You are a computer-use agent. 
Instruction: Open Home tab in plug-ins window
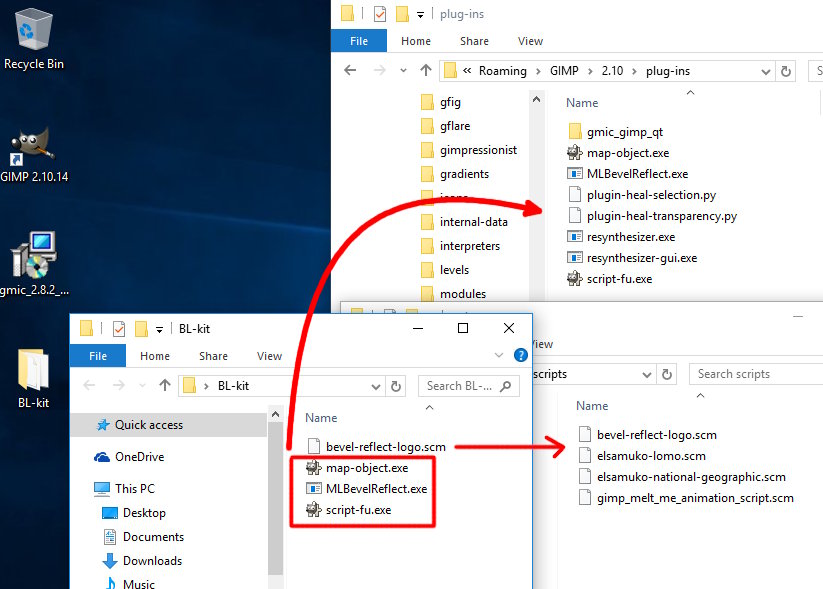[x=416, y=41]
